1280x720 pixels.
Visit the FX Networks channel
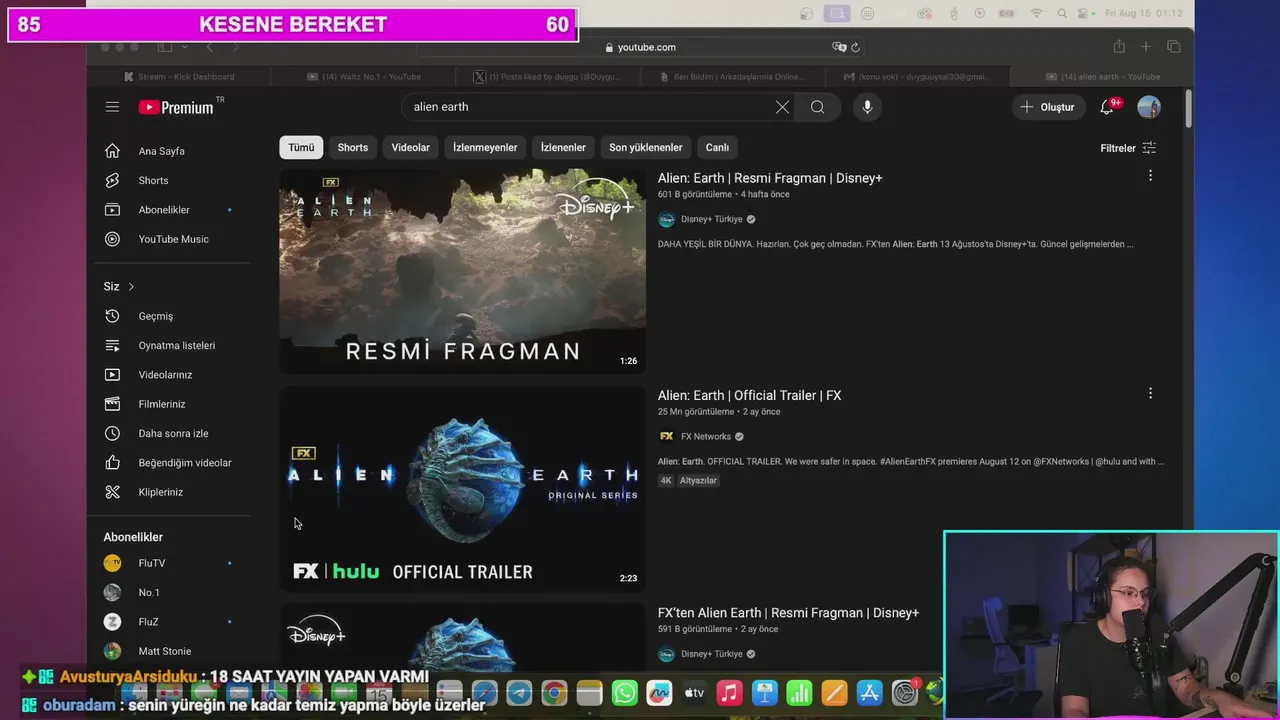pyautogui.click(x=706, y=437)
